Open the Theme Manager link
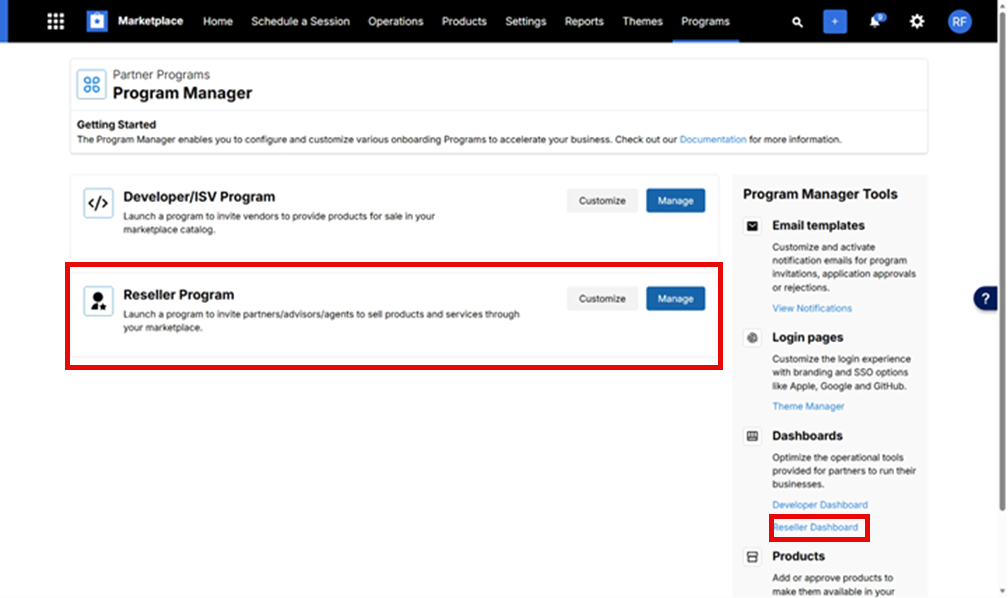 tap(808, 406)
